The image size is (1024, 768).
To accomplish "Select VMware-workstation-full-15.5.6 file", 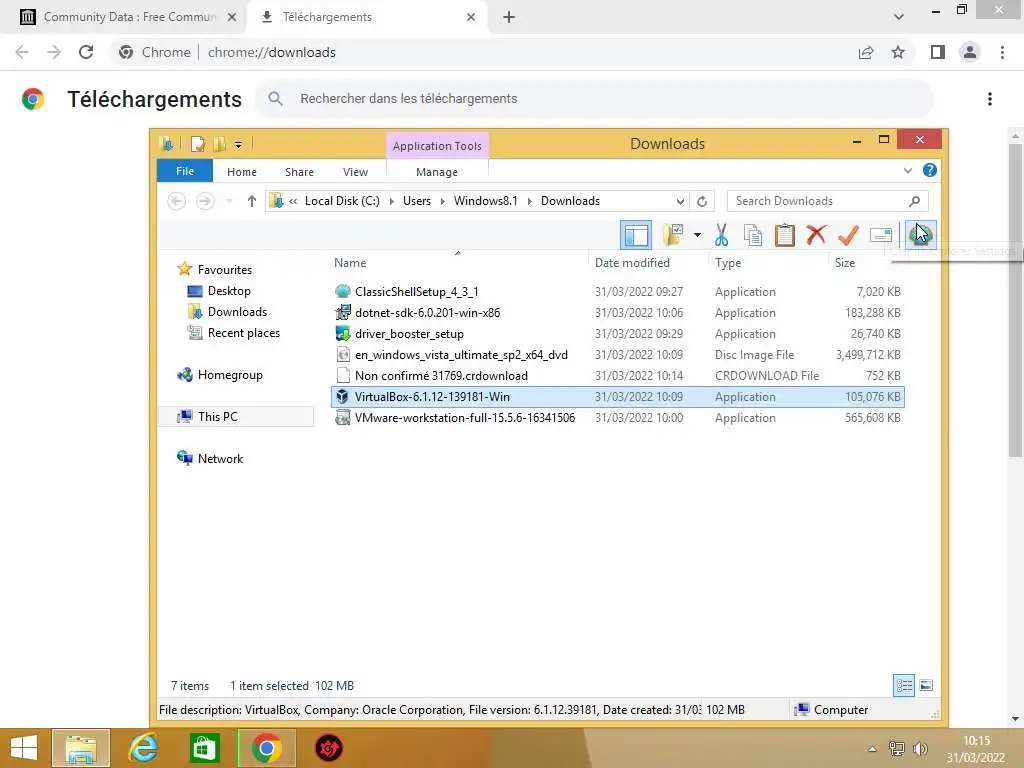I will coord(618,417).
